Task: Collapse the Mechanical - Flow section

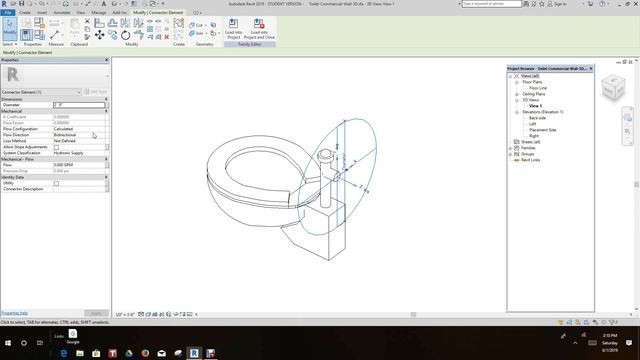Action: pos(106,159)
